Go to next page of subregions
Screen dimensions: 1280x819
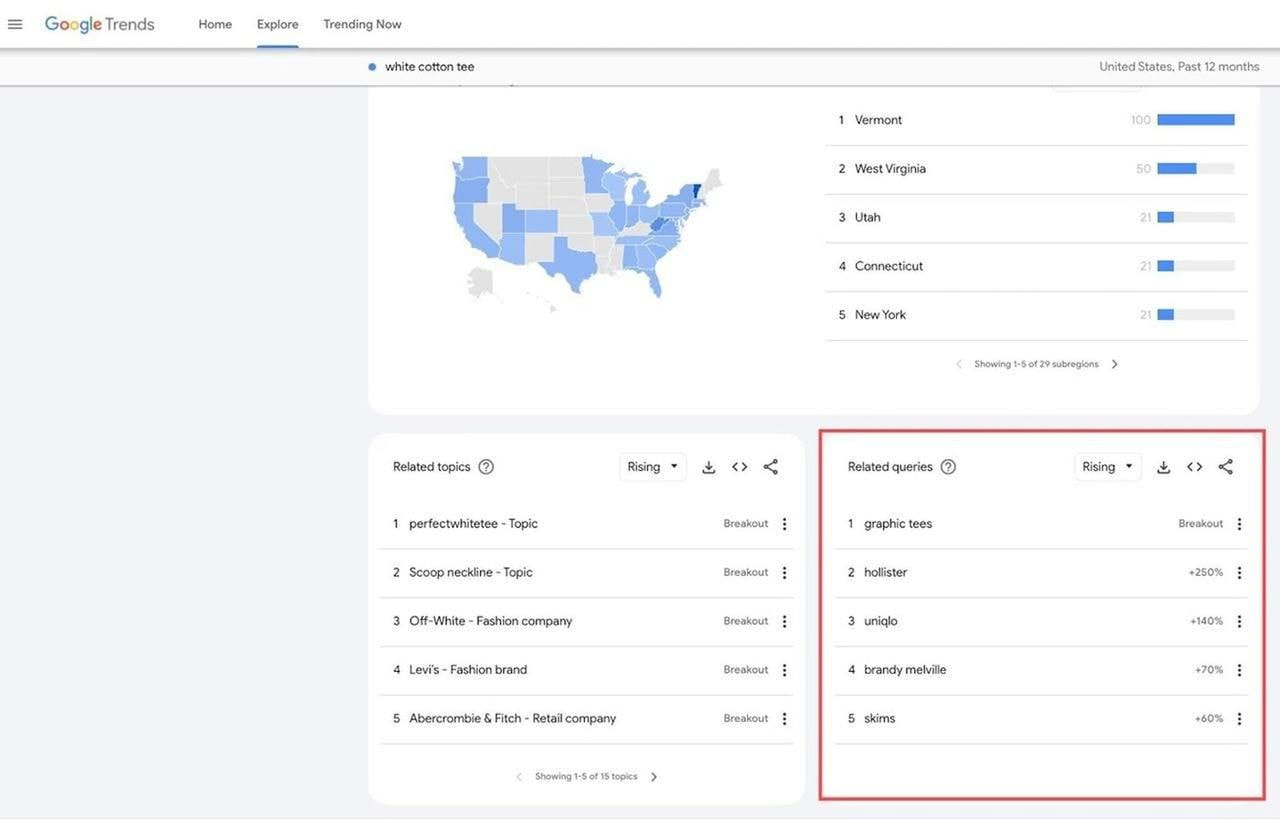click(1115, 364)
